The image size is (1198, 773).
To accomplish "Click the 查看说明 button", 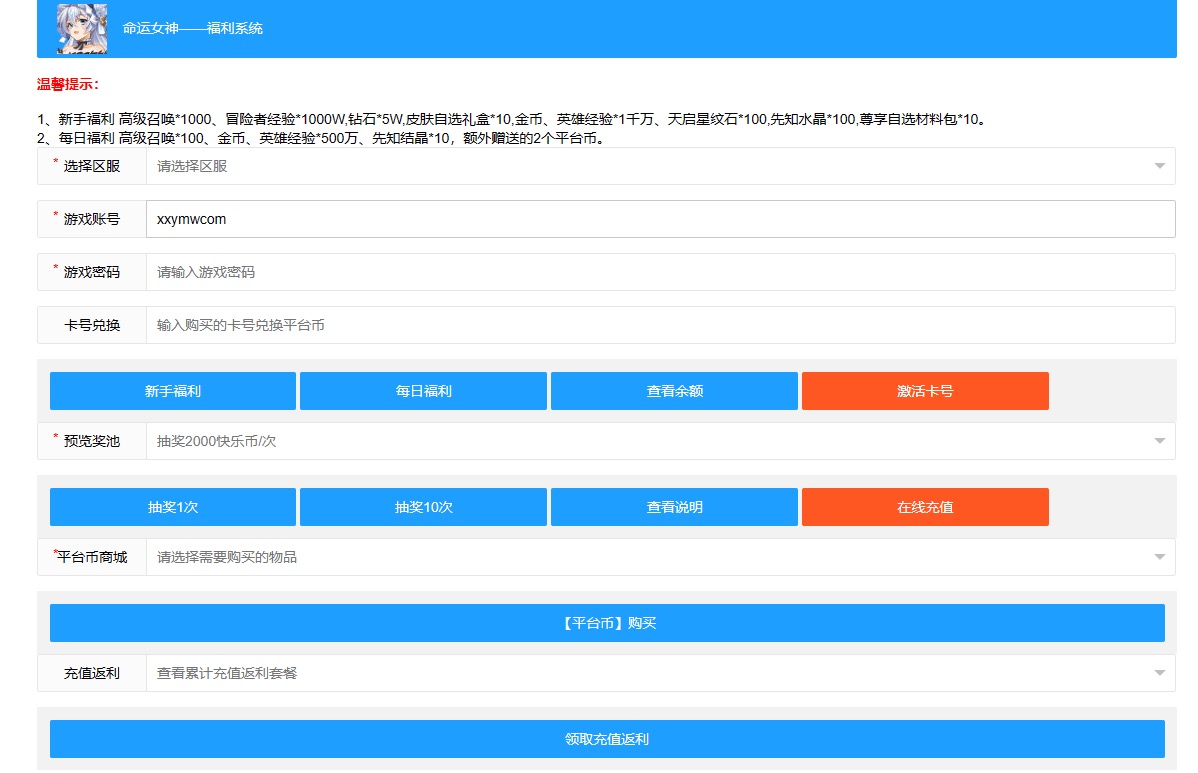I will click(674, 507).
